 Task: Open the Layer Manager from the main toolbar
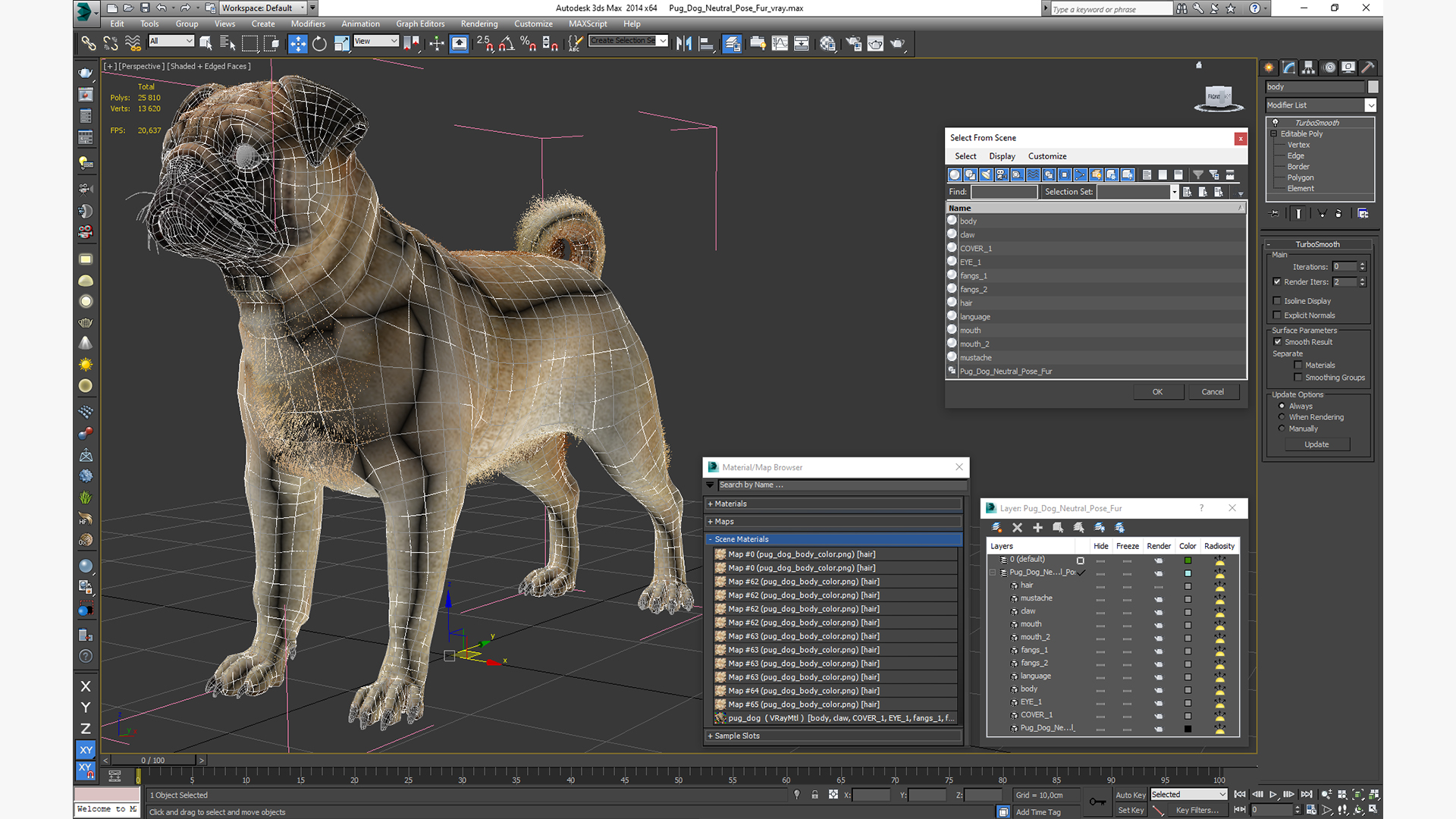pos(732,43)
